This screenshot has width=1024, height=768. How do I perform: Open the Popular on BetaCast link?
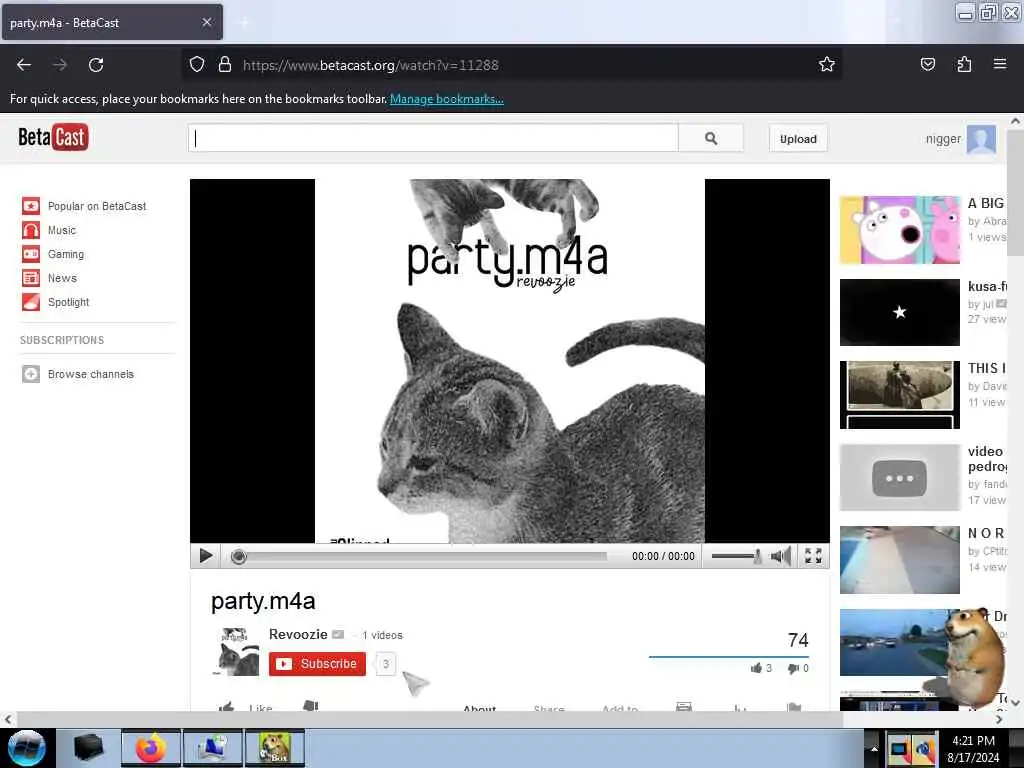tap(97, 206)
